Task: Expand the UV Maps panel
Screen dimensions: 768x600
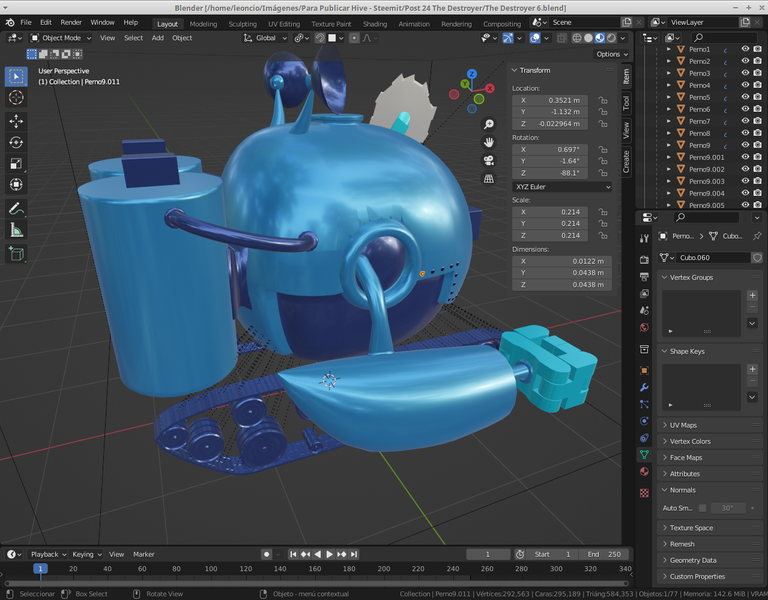Action: (708, 425)
